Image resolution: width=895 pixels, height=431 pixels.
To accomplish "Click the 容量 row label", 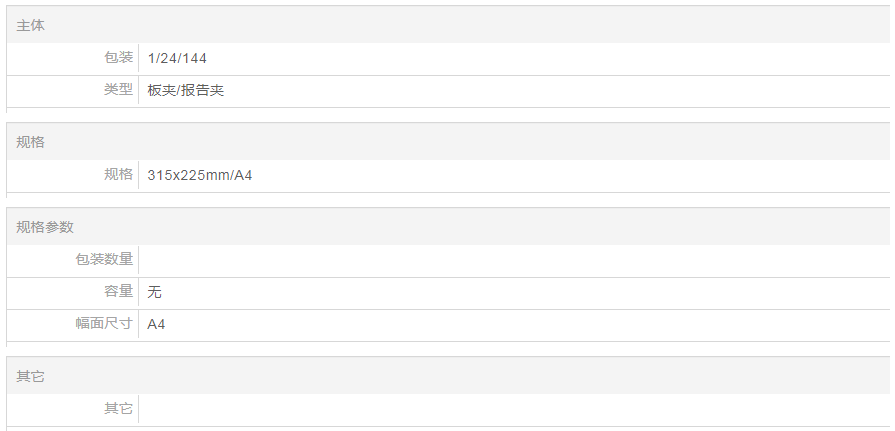I will click(x=118, y=292).
